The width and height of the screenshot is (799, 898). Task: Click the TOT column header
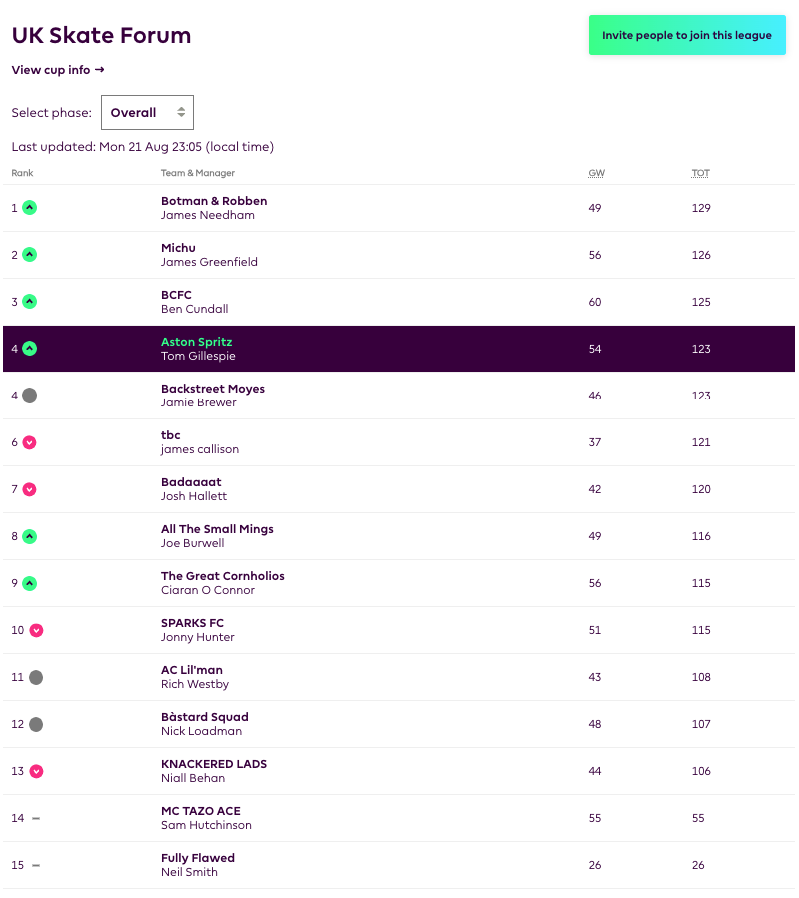coord(700,174)
